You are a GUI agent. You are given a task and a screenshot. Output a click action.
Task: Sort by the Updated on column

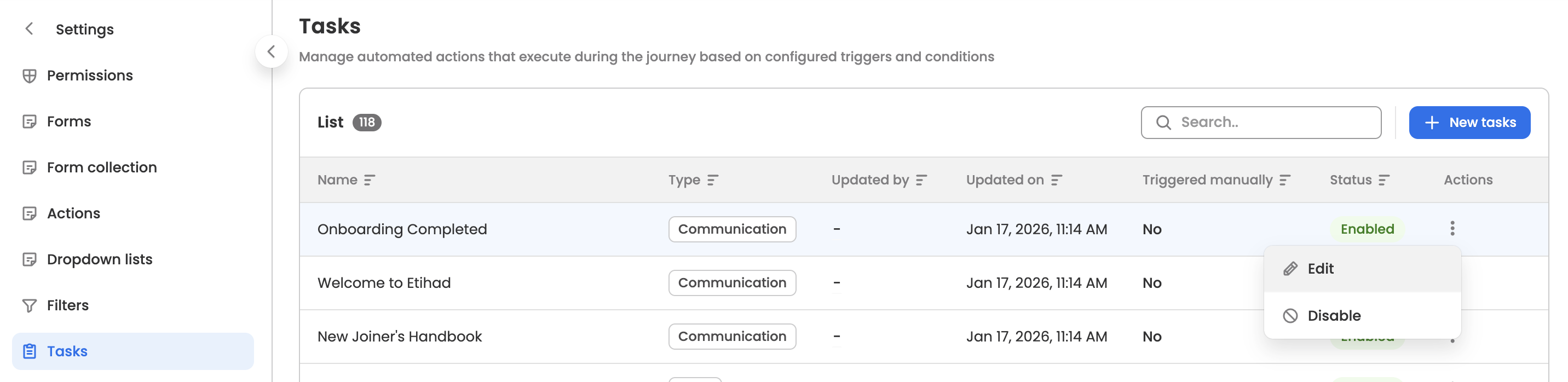[x=1057, y=180]
